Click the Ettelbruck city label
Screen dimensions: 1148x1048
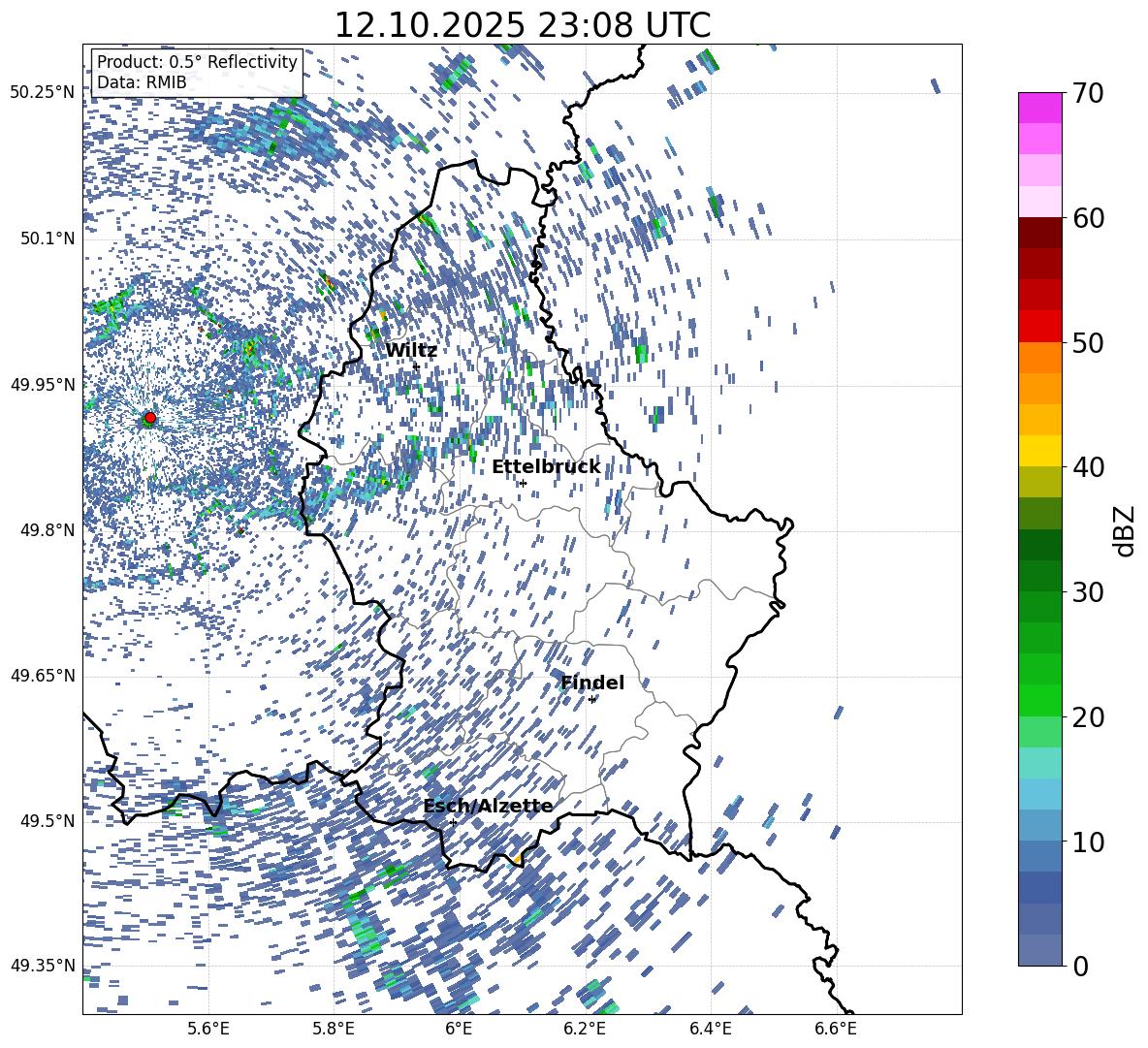[546, 467]
